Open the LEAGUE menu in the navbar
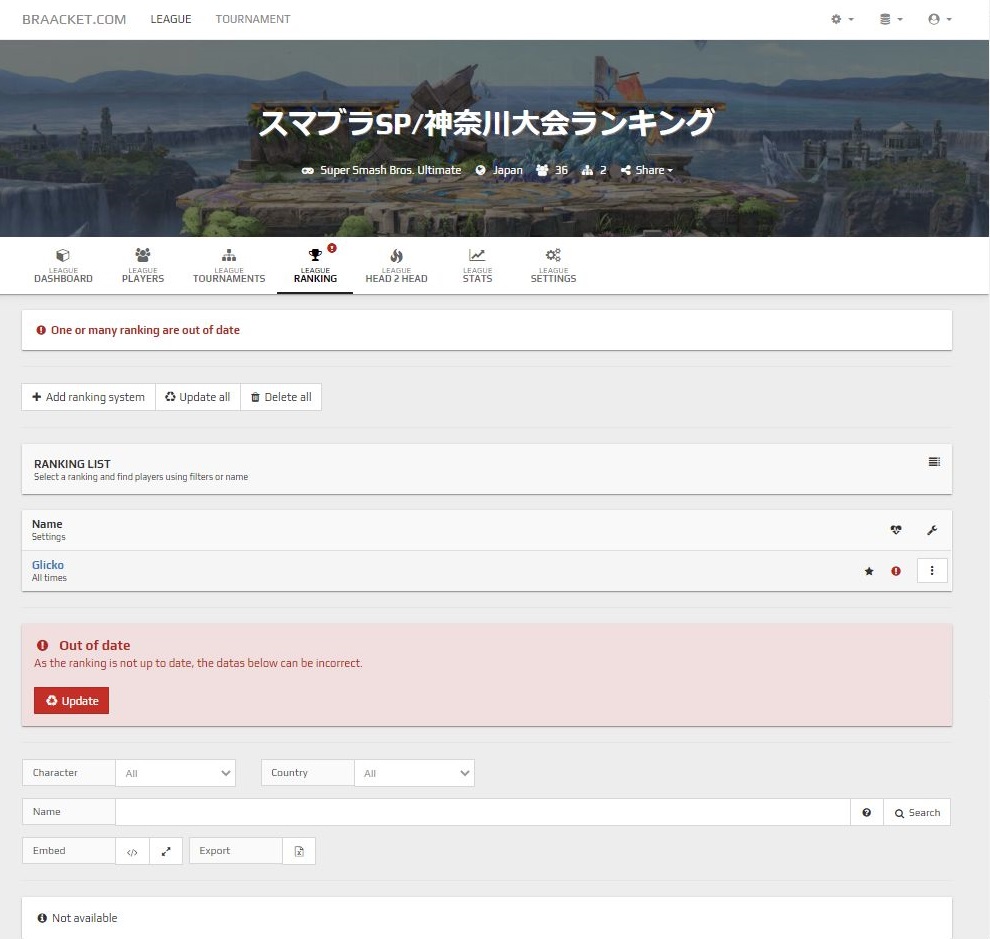990x939 pixels. click(170, 20)
